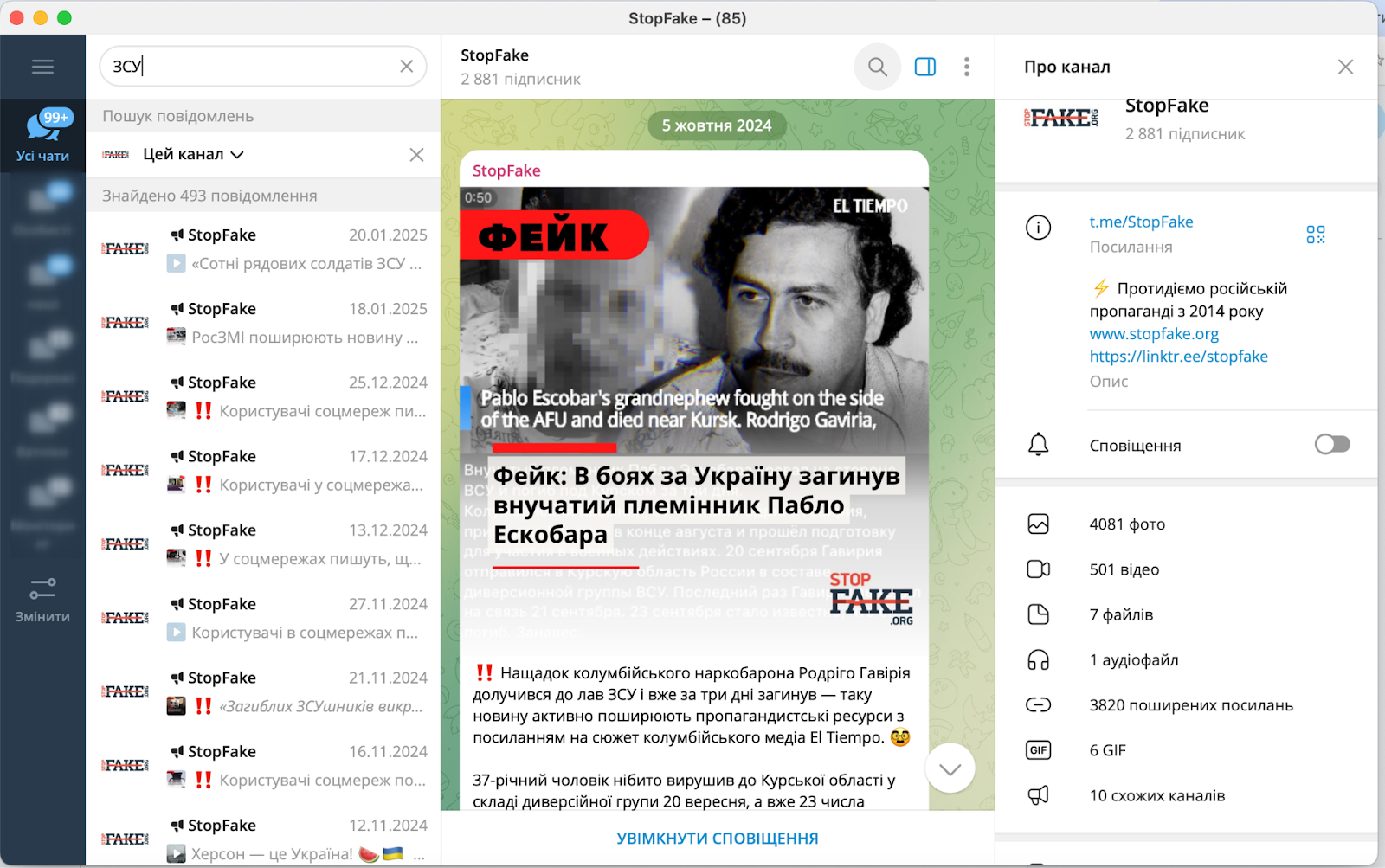This screenshot has width=1385, height=868.
Task: Clear the ЗСУ search field text
Action: click(406, 67)
